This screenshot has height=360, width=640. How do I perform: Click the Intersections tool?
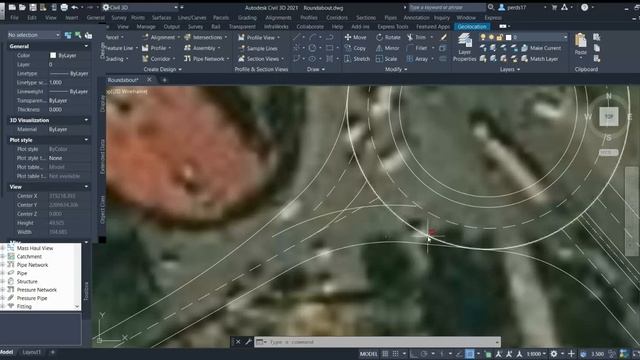[205, 37]
